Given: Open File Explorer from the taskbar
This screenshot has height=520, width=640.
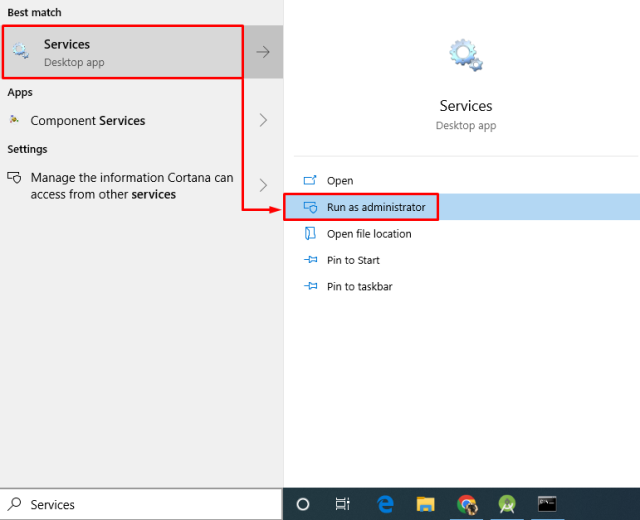Looking at the screenshot, I should click(426, 504).
